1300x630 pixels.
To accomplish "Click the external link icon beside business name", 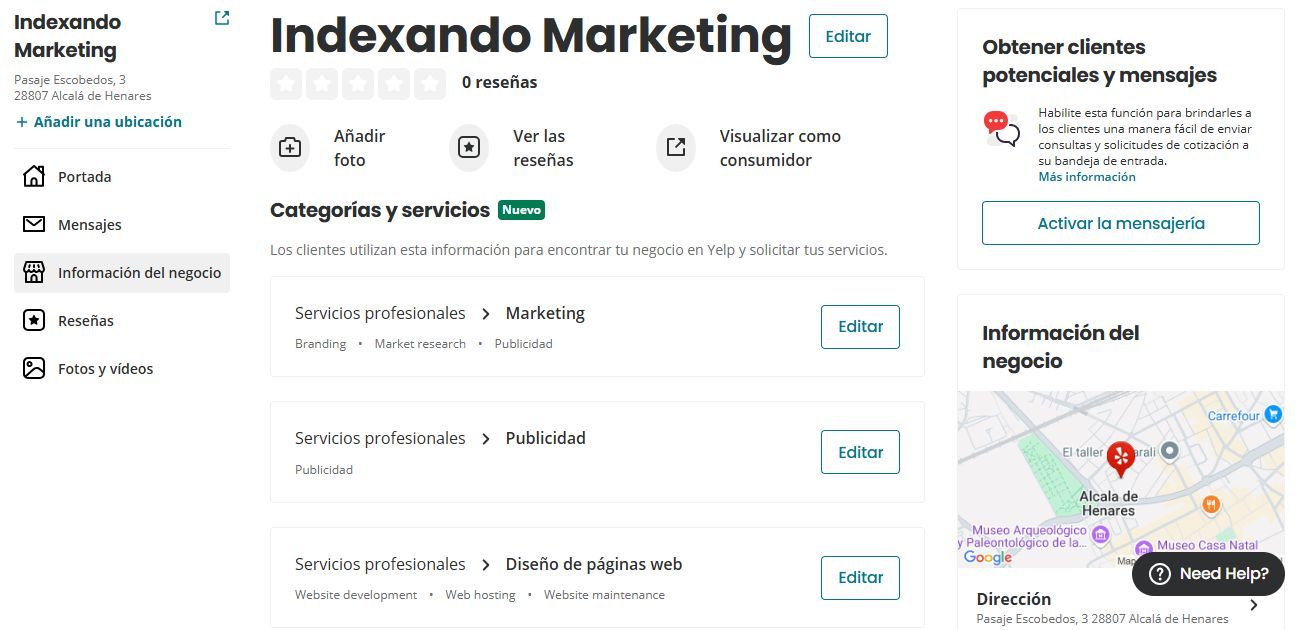I will (222, 18).
